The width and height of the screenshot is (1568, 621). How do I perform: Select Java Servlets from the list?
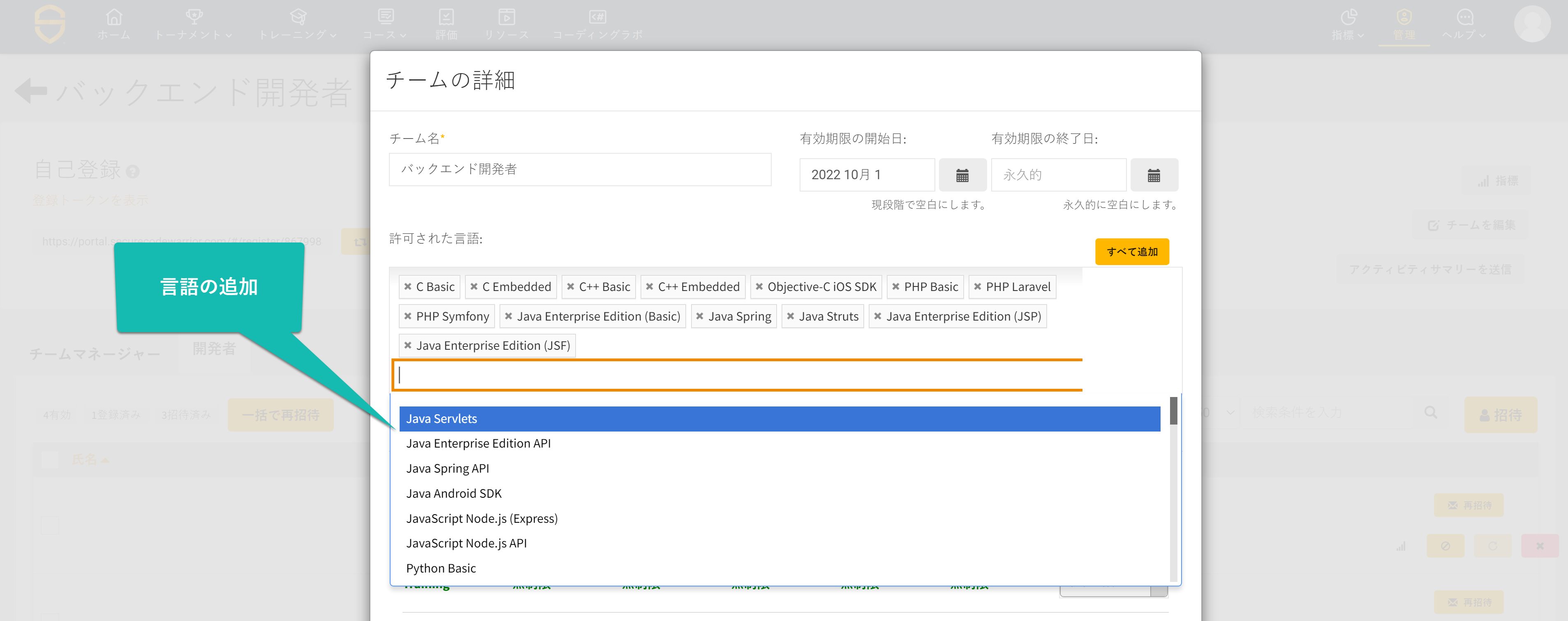[x=780, y=418]
